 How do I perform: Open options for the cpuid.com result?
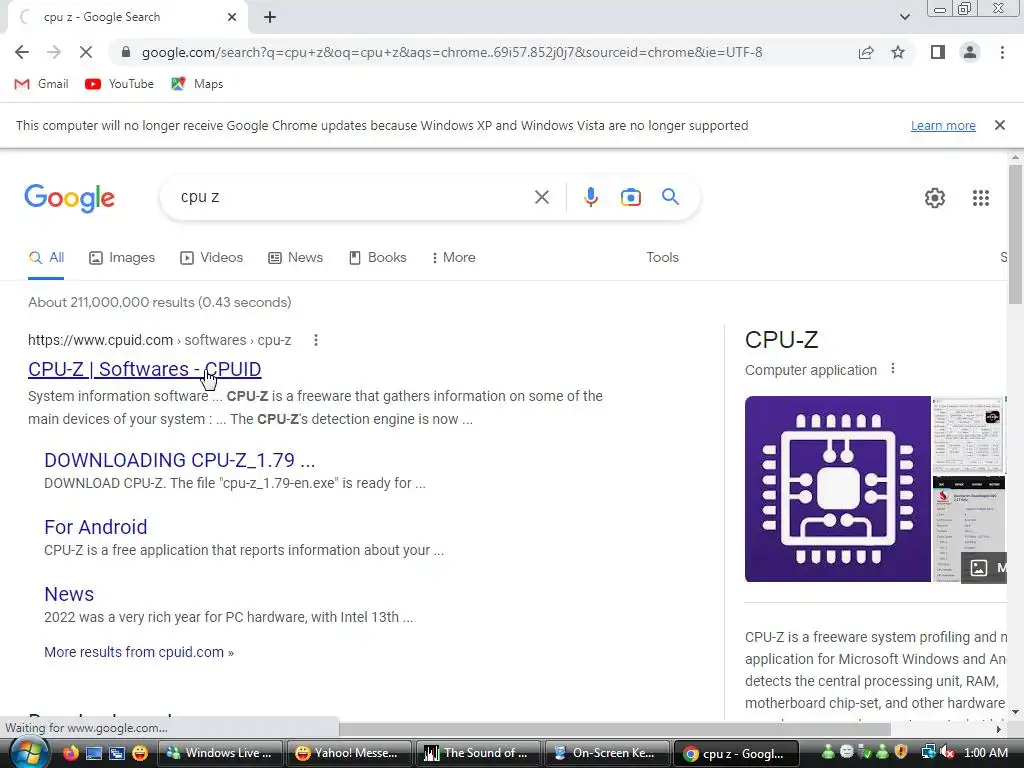(315, 340)
